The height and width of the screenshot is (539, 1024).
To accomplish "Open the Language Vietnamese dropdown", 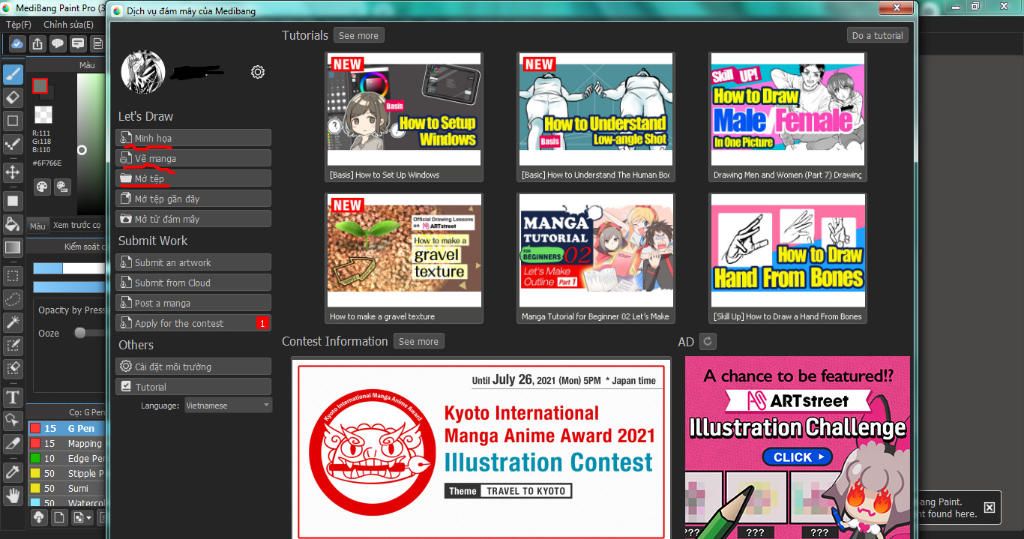I will tap(228, 406).
